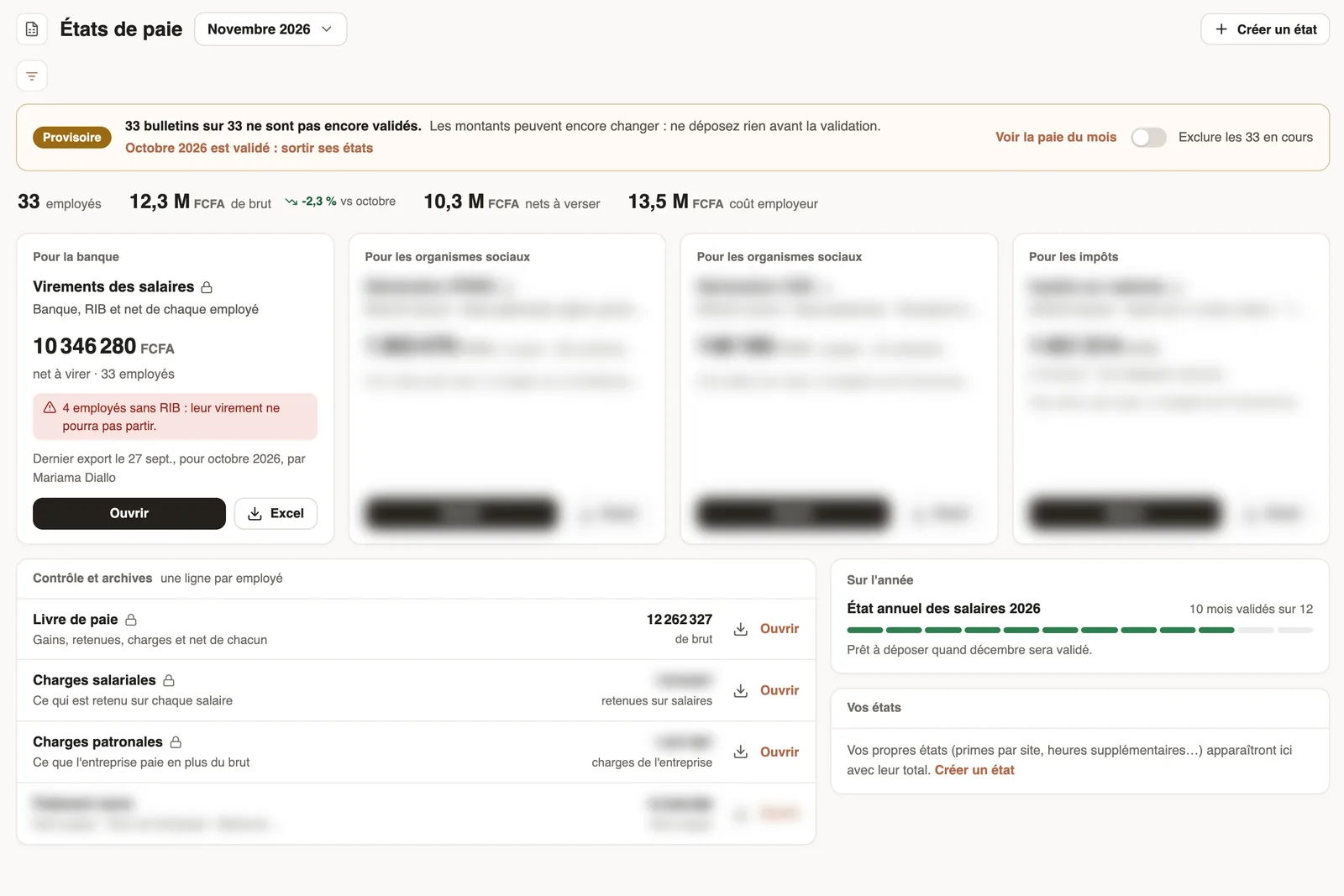Image resolution: width=1344 pixels, height=896 pixels.
Task: Click Octobre 2026 est validé link
Action: [x=249, y=148]
